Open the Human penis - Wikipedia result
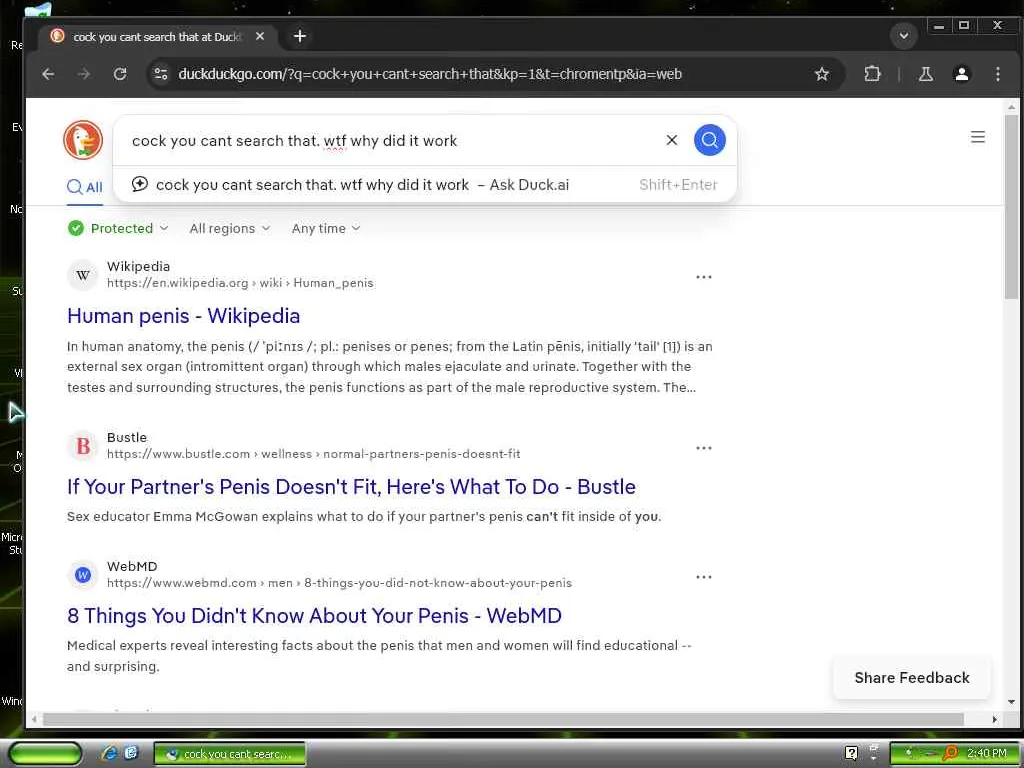 coord(184,315)
